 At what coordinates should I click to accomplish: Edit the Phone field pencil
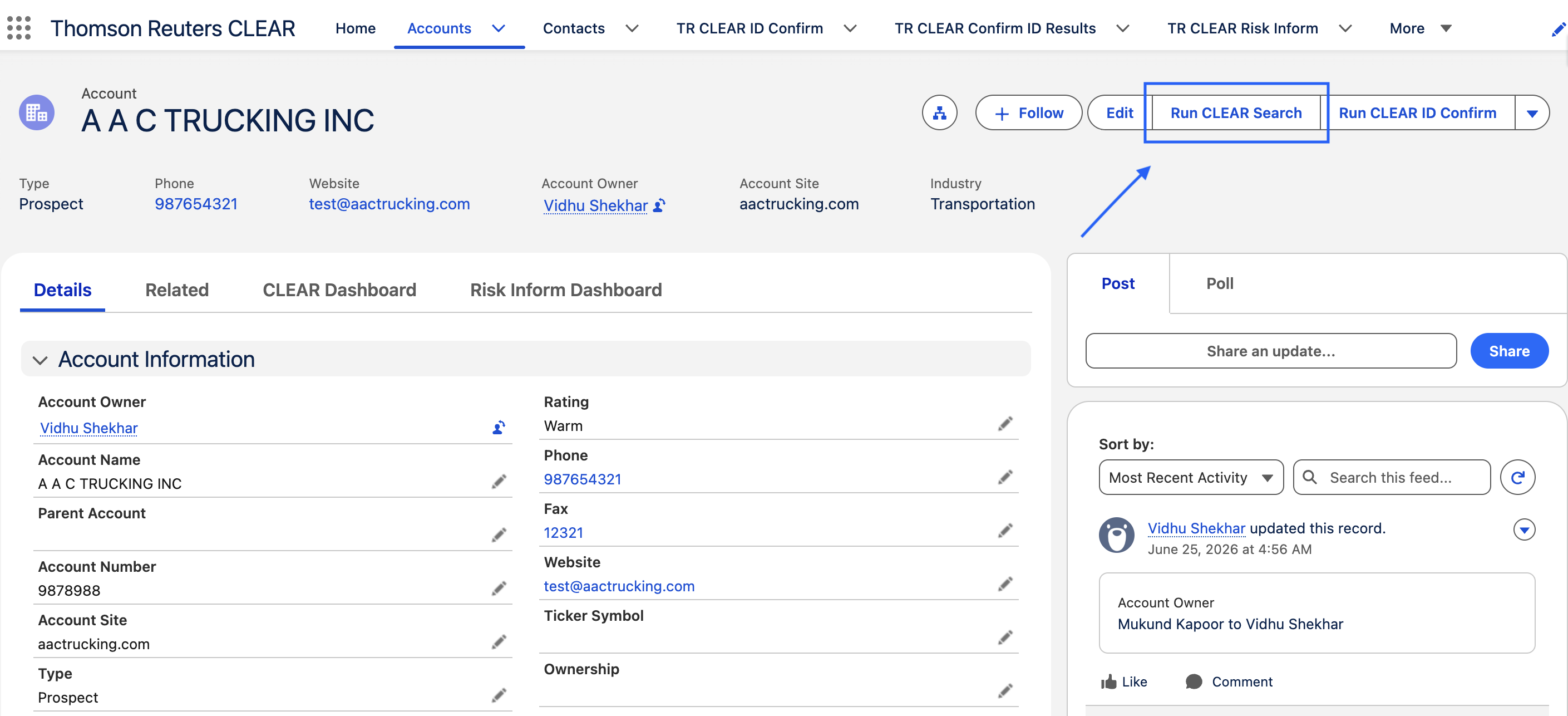point(1005,477)
